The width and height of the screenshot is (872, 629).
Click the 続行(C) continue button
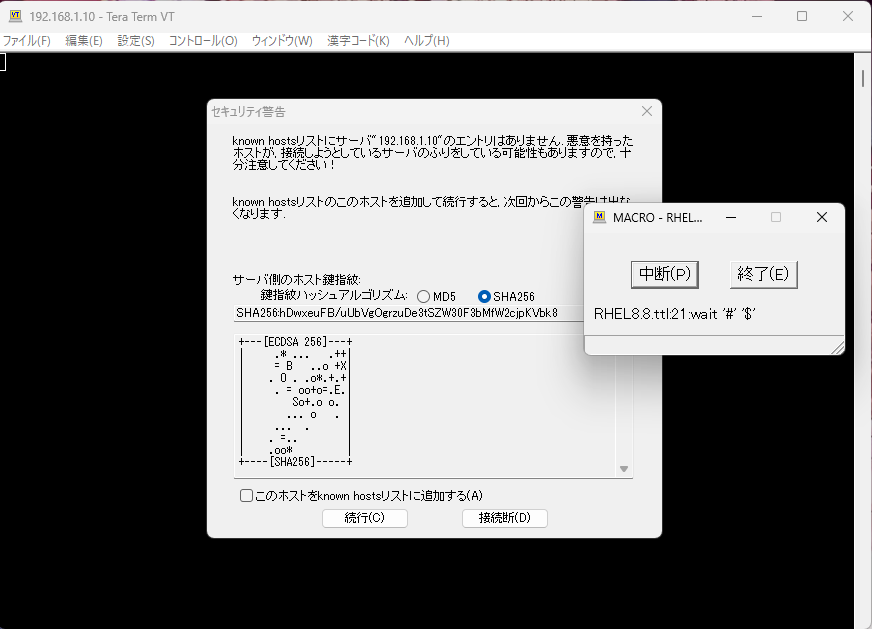pyautogui.click(x=365, y=518)
